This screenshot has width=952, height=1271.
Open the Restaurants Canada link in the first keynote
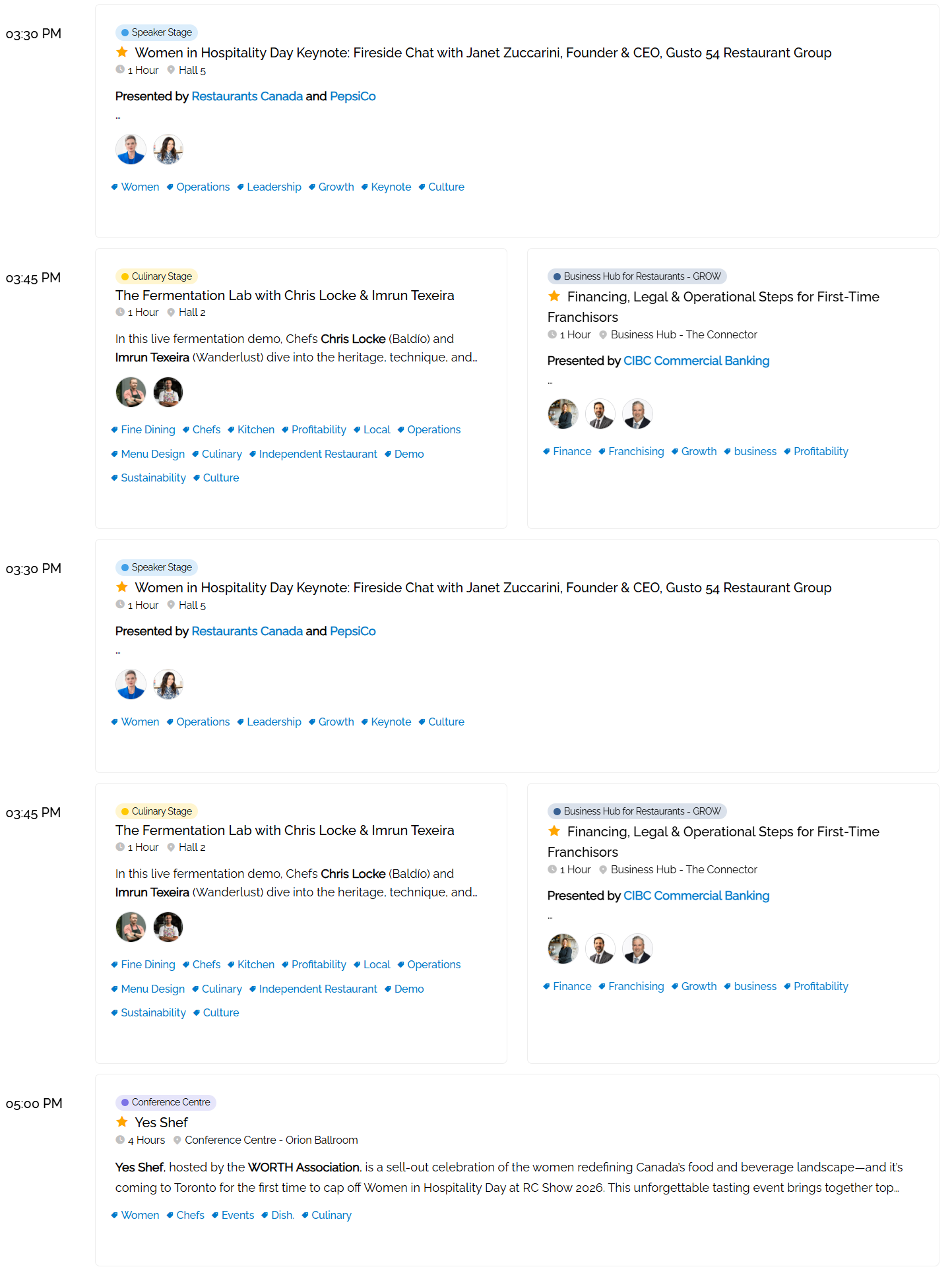tap(247, 96)
